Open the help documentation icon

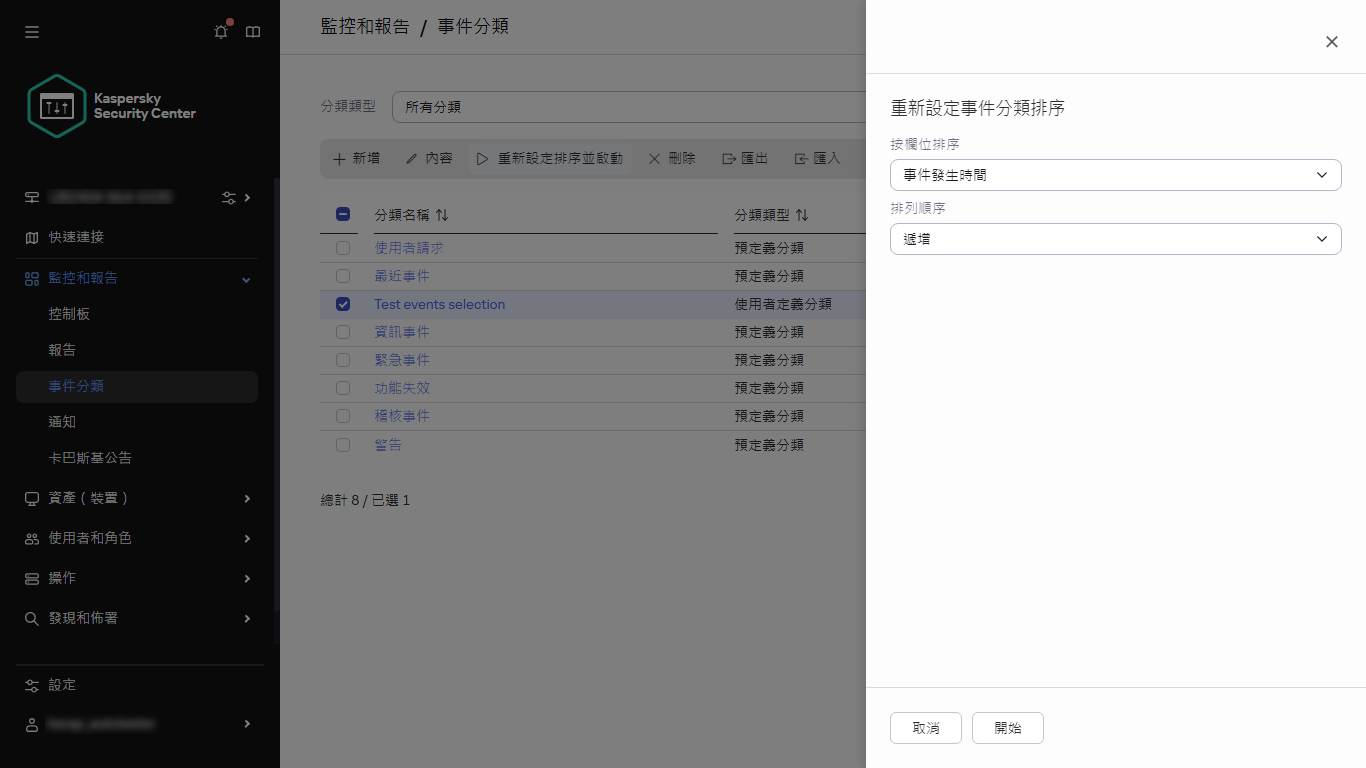coord(252,31)
